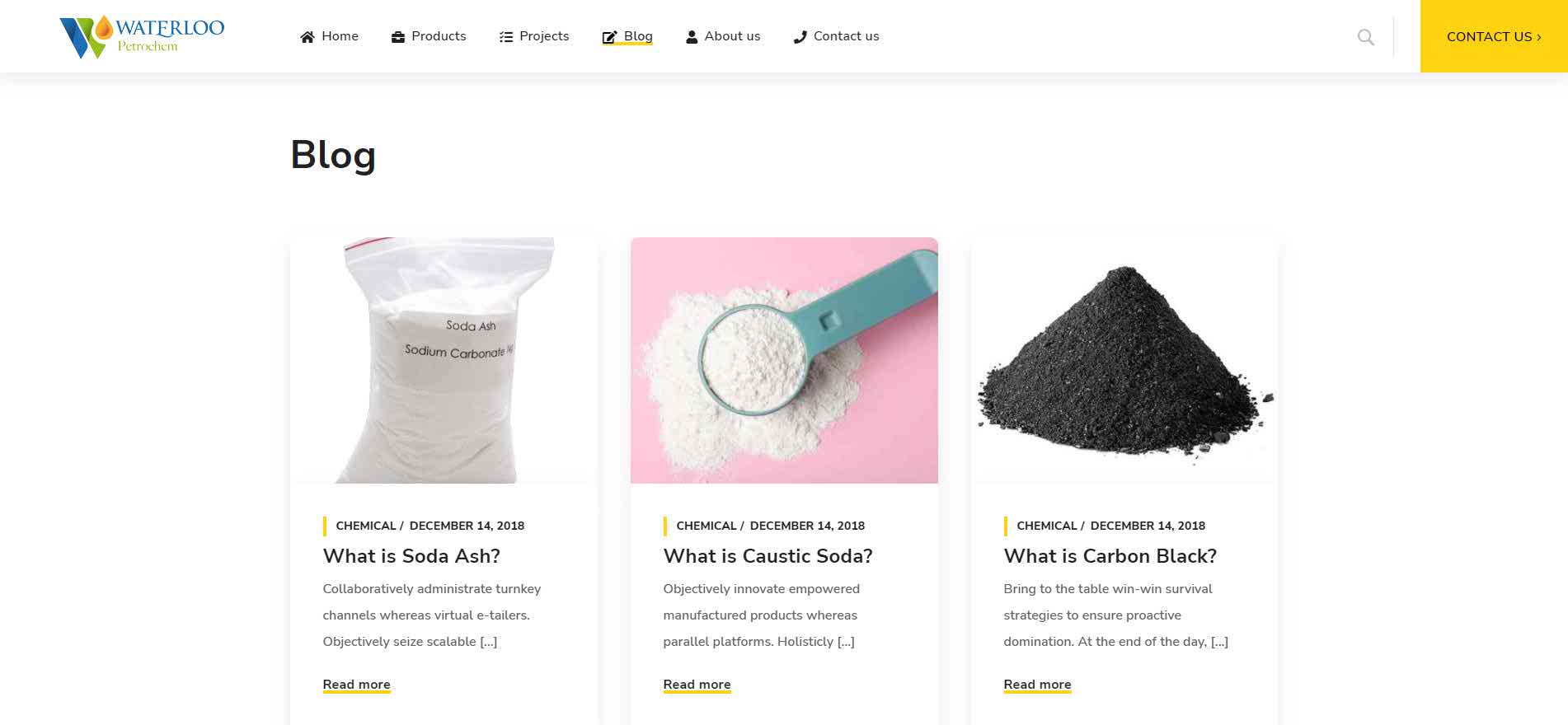The height and width of the screenshot is (725, 1568).
Task: Open the Soda Ash bag thumbnail
Action: click(444, 360)
